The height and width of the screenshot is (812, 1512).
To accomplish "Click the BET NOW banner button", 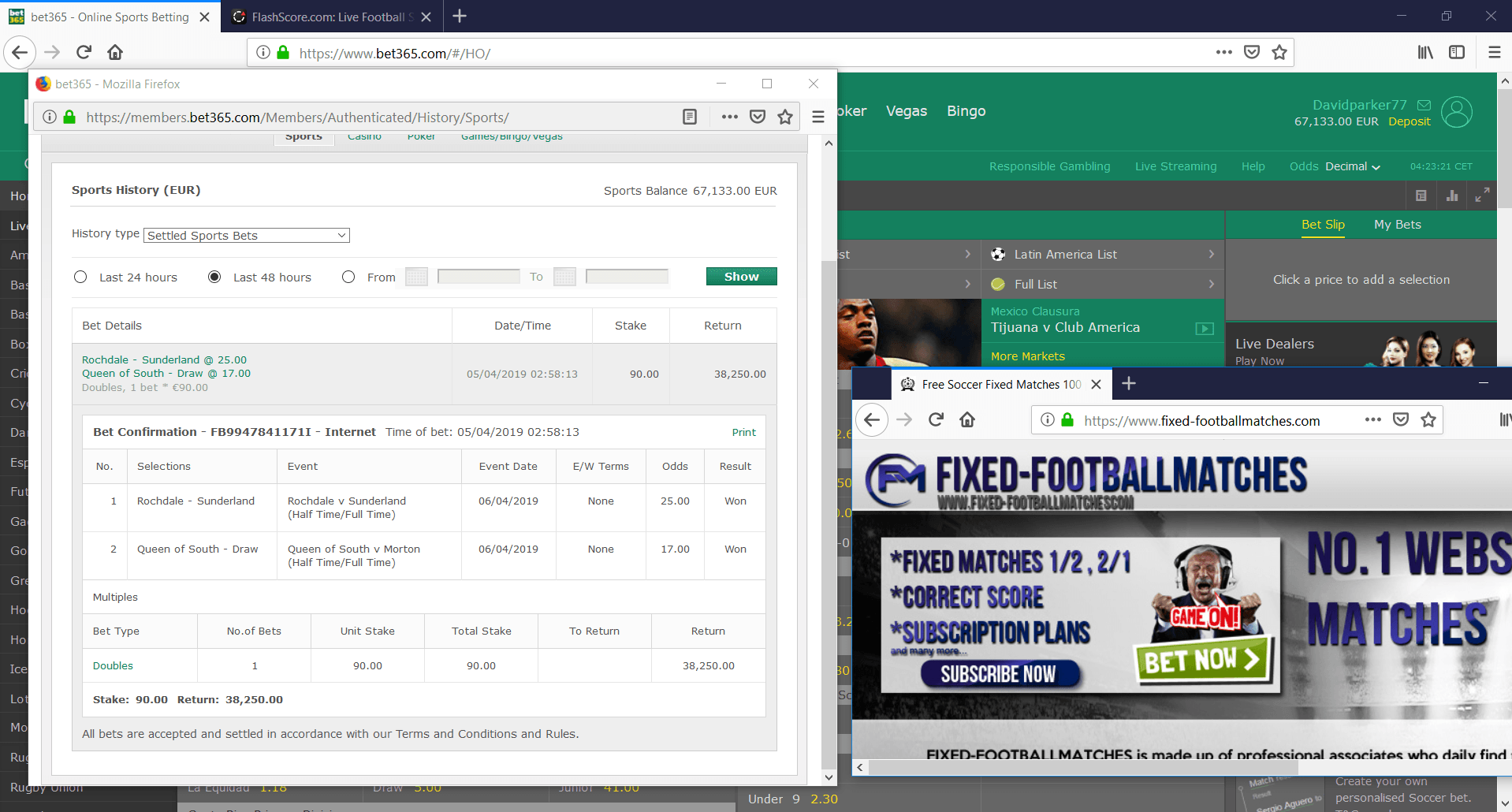I will [1203, 660].
